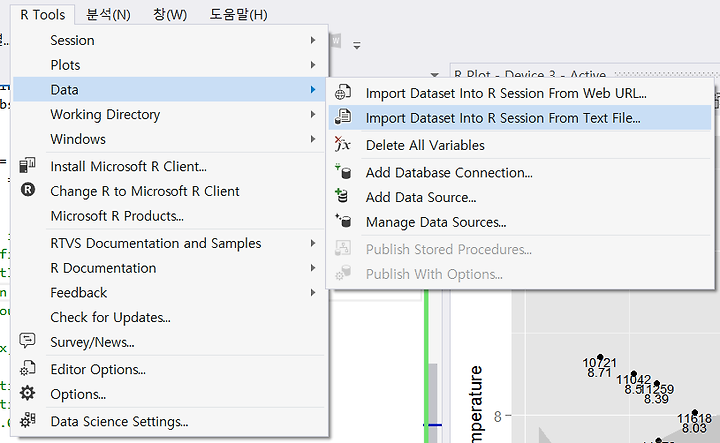Image resolution: width=720 pixels, height=443 pixels.
Task: Choose Delete All Variables
Action: tap(520, 145)
